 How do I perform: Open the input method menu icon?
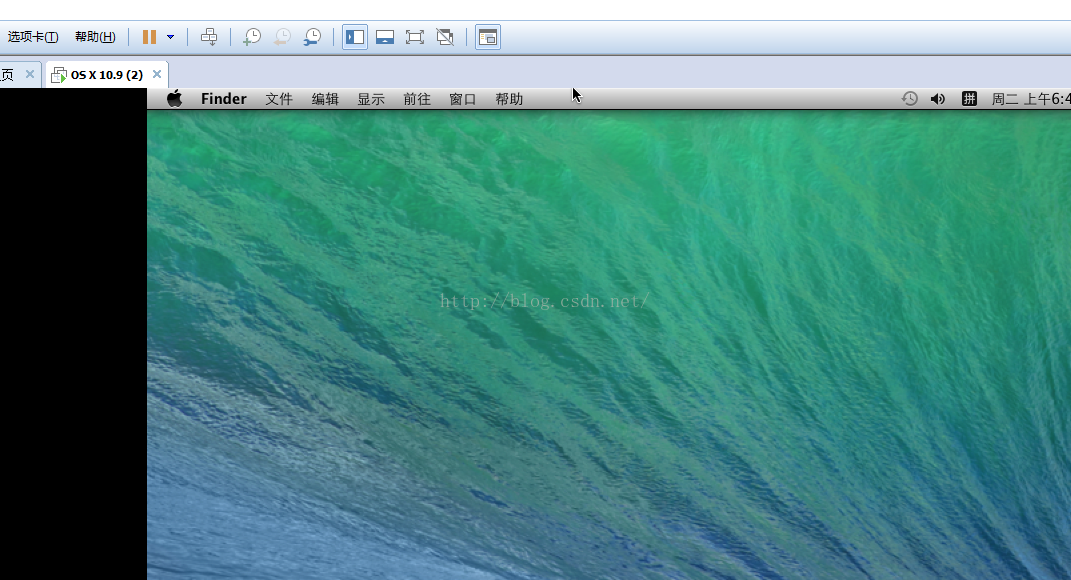tap(969, 99)
